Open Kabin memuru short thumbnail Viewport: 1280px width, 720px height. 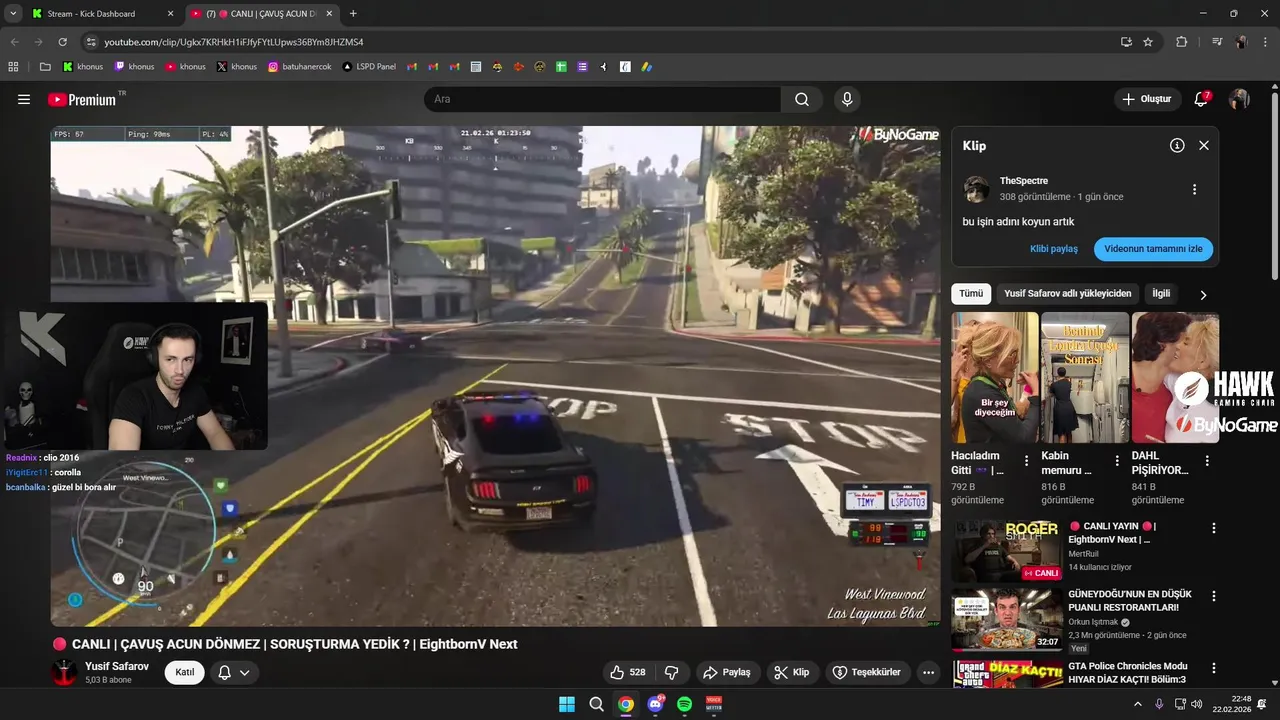pos(1085,378)
